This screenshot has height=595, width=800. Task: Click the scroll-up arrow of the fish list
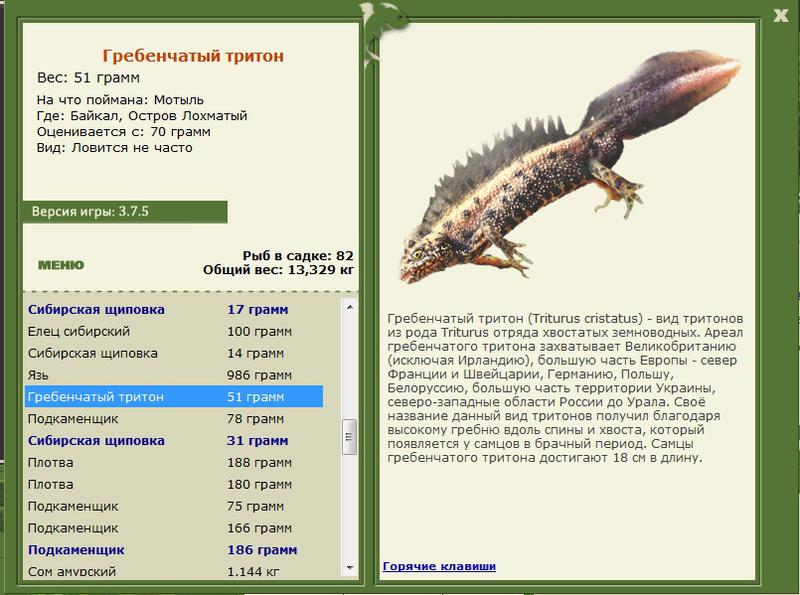click(350, 307)
